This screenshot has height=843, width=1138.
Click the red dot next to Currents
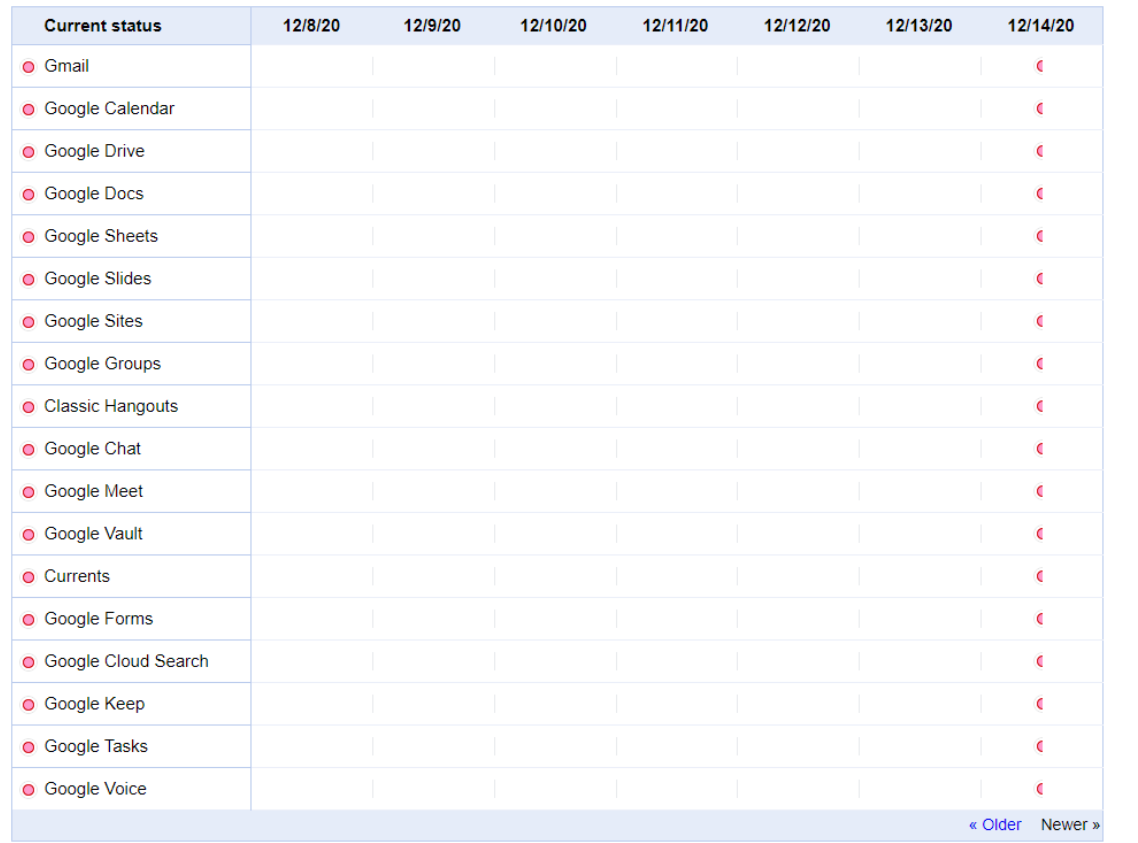pos(29,577)
